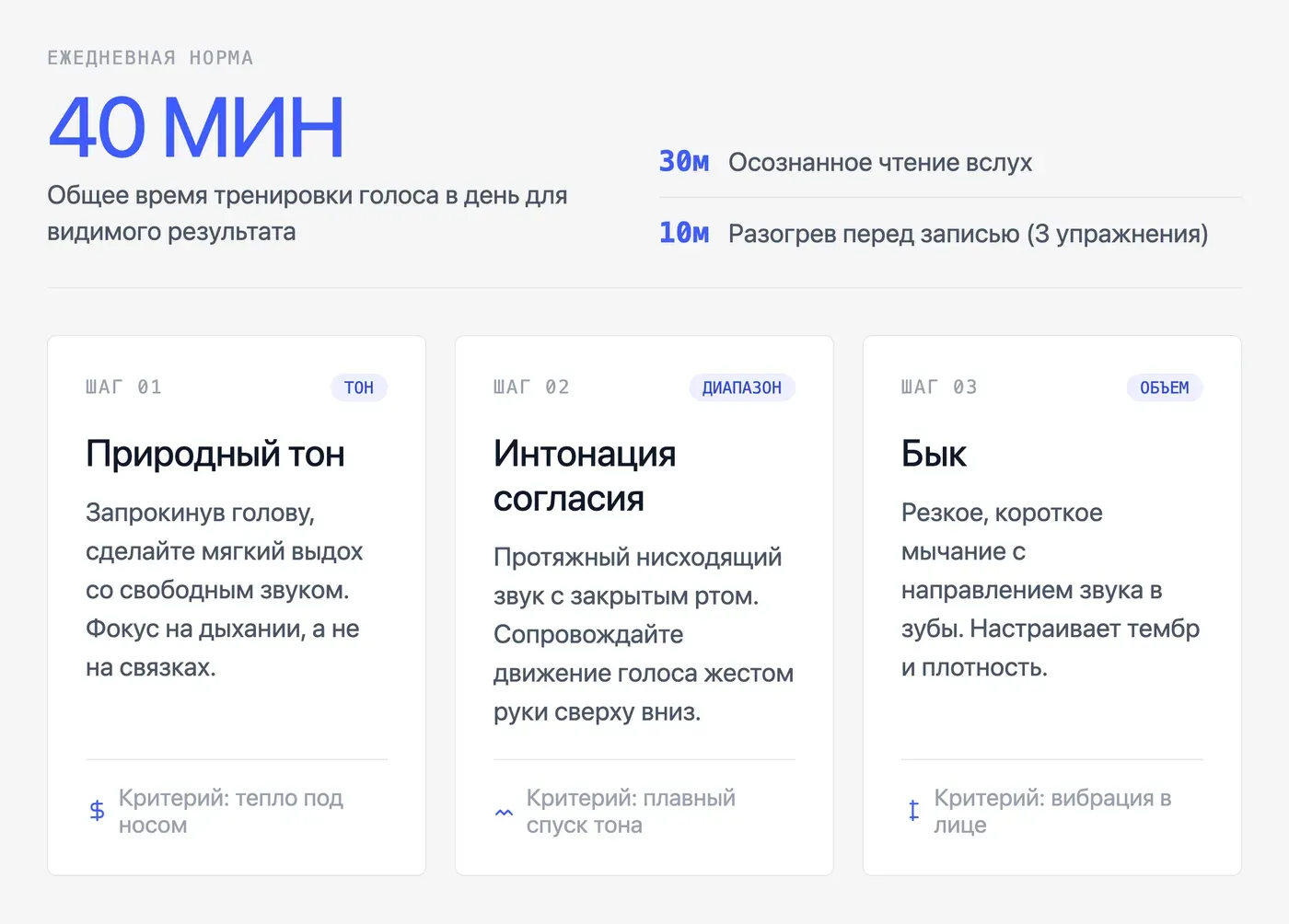Viewport: 1289px width, 924px height.
Task: Click 'Критерий: вибрация в лице' text
Action: [x=1052, y=812]
